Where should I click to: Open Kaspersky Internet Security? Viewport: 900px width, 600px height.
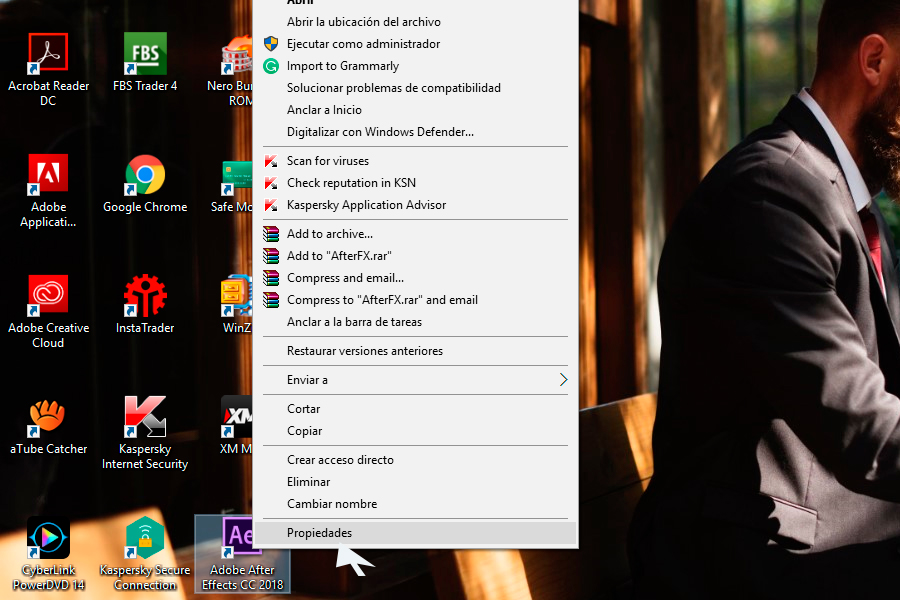pos(145,420)
